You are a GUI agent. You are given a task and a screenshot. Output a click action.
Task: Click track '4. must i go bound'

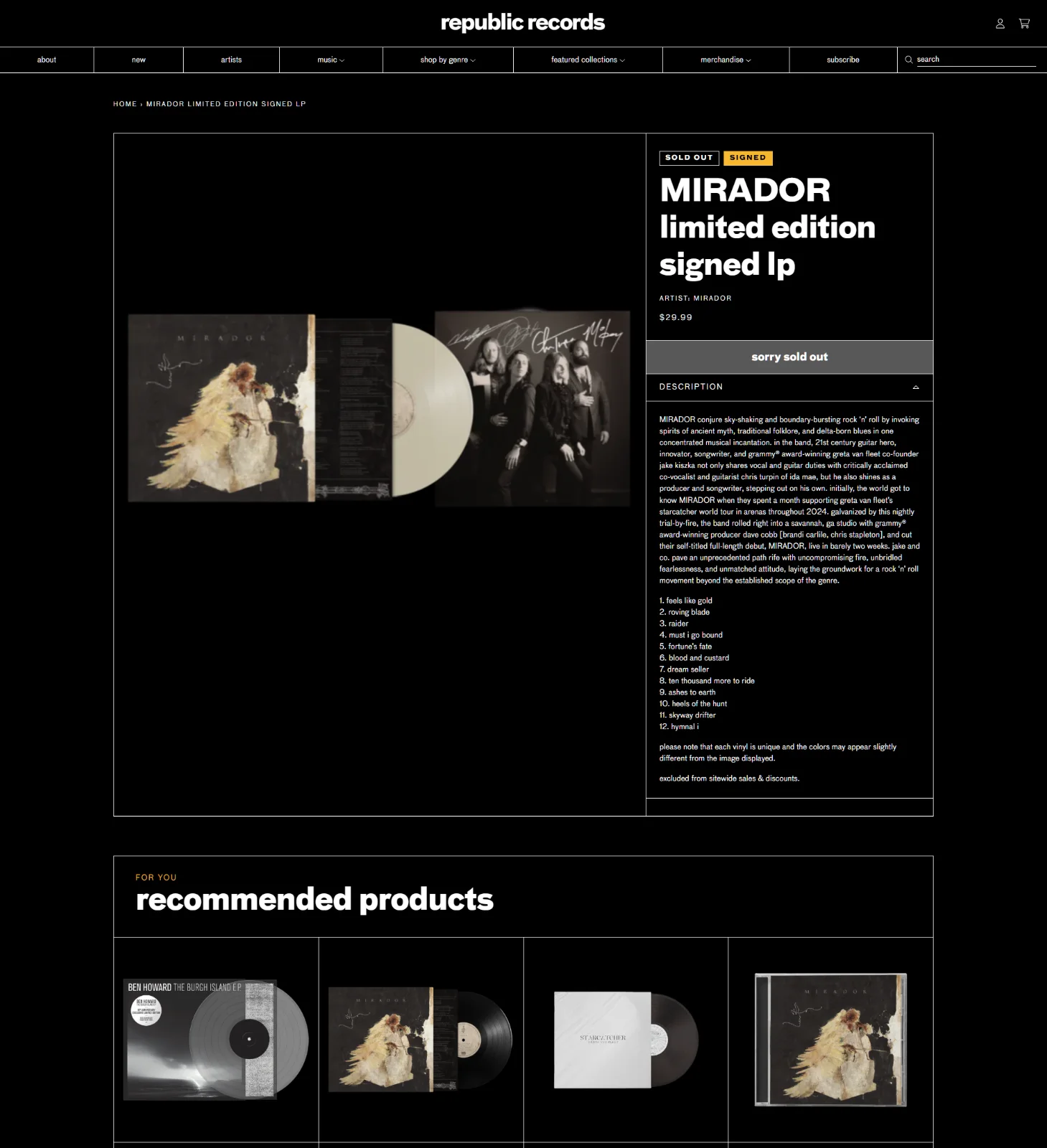(x=691, y=635)
